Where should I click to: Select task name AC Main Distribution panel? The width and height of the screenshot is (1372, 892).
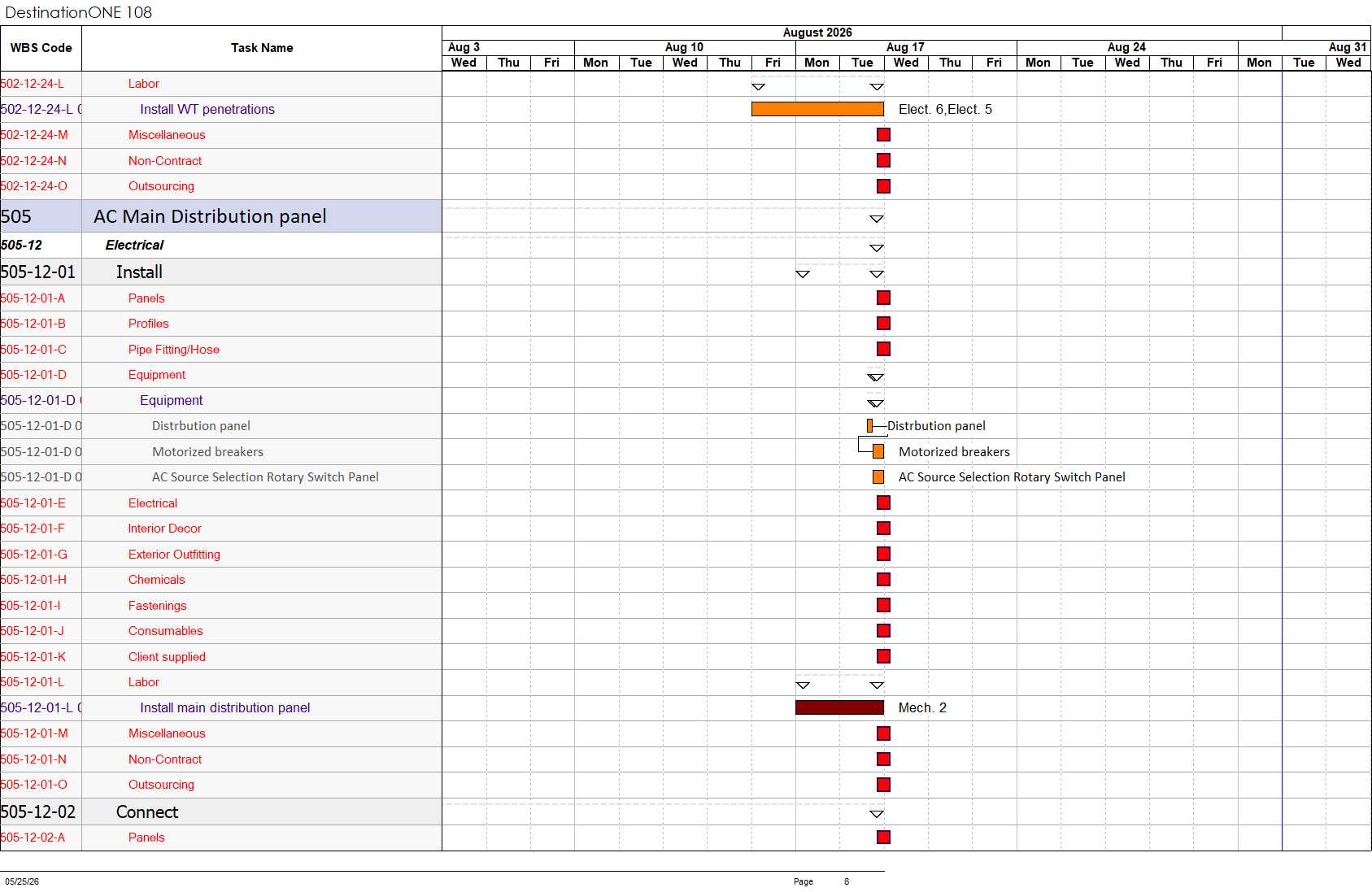tap(210, 216)
